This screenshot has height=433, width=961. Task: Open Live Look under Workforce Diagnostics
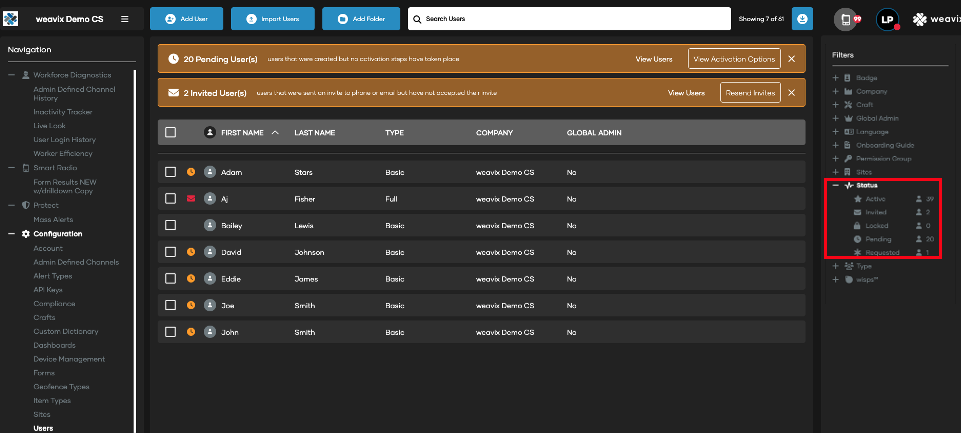(49, 126)
